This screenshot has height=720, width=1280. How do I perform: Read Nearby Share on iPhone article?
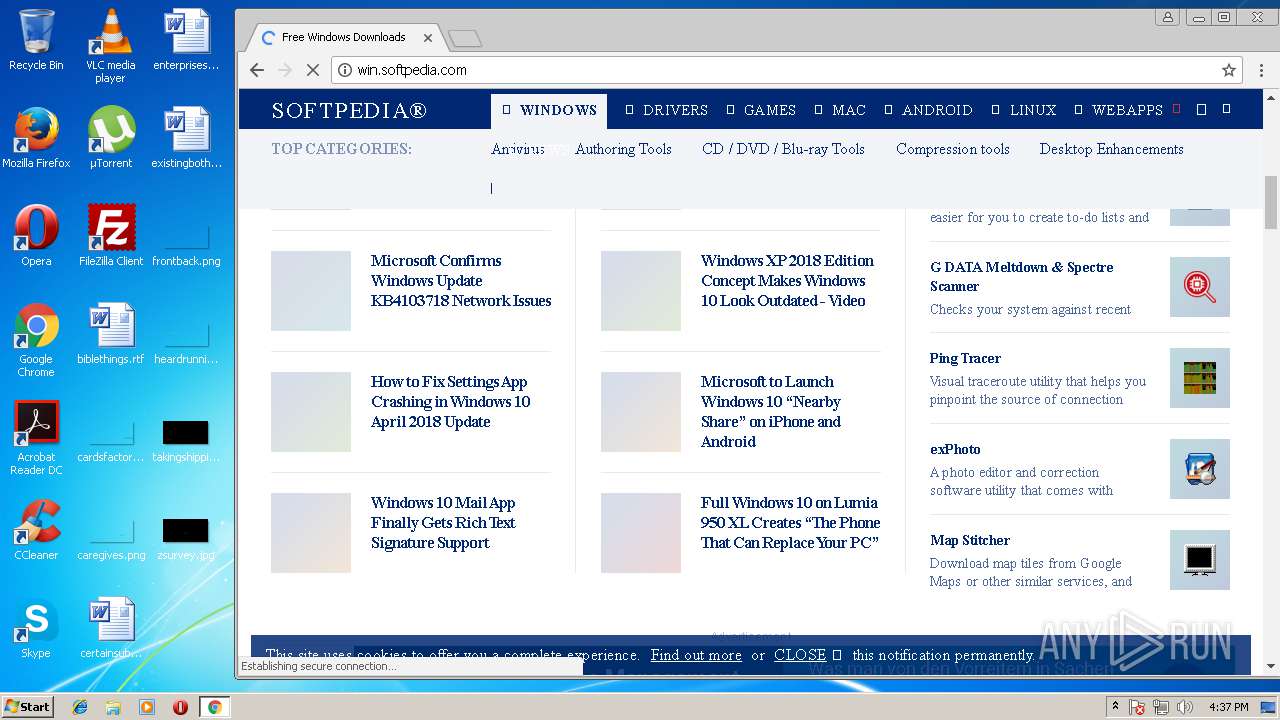(771, 412)
